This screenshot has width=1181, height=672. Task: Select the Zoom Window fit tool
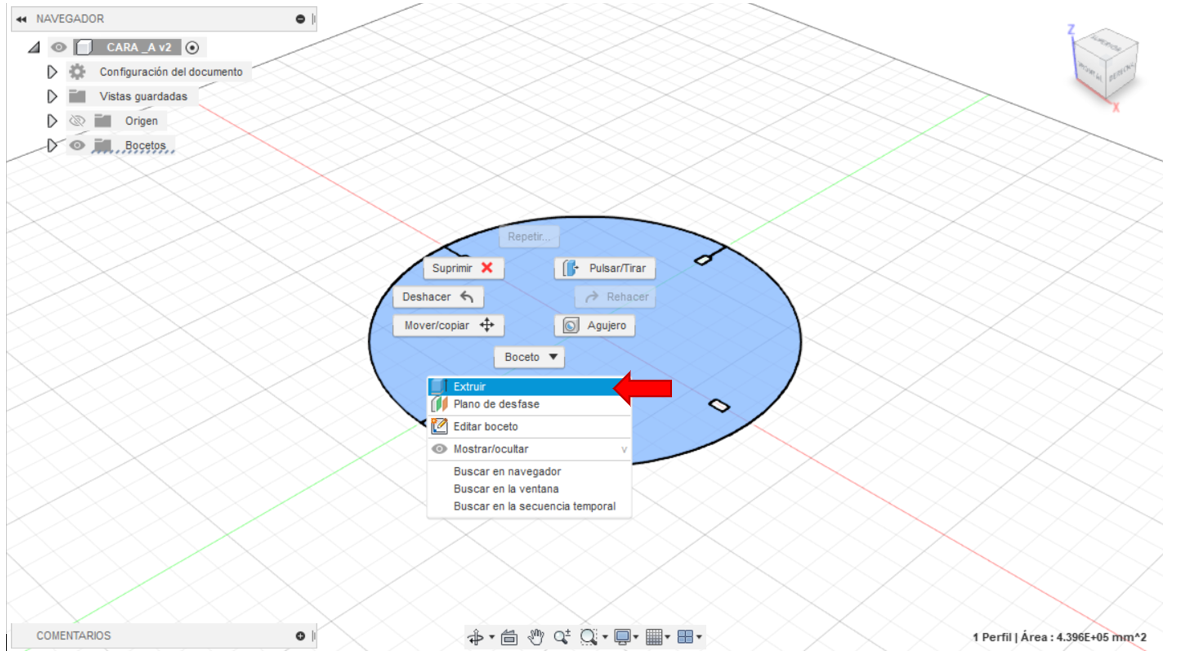click(588, 637)
